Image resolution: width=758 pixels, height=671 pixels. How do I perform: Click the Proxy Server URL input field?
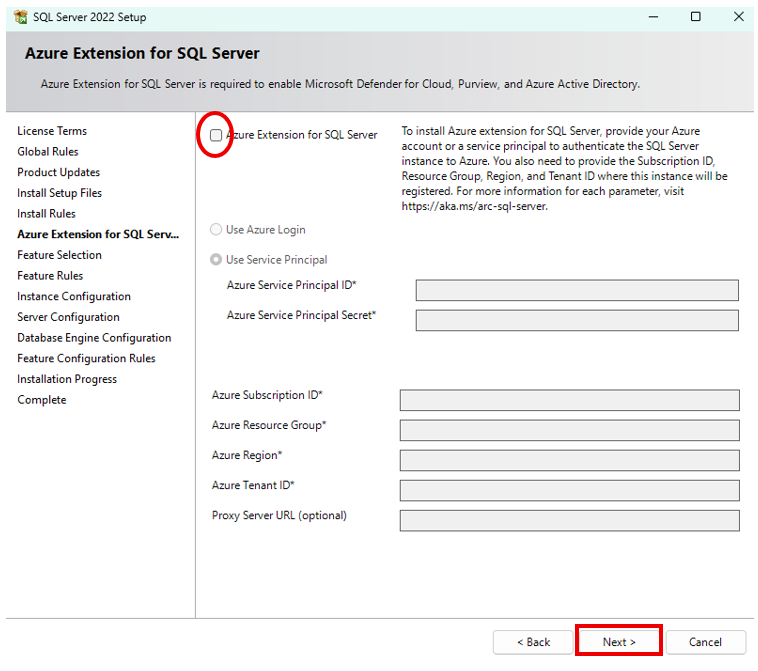[569, 521]
